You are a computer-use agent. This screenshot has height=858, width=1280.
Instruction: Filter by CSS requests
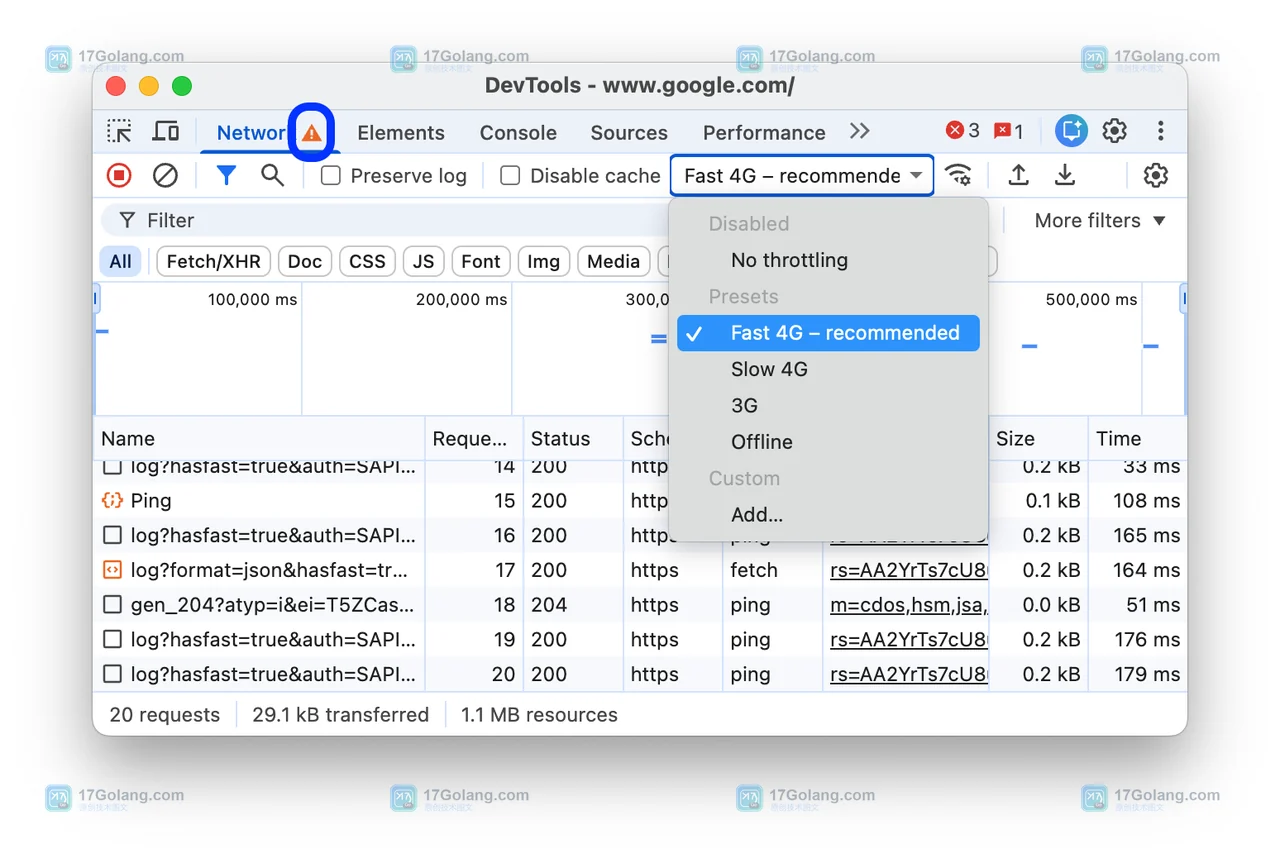pyautogui.click(x=367, y=262)
